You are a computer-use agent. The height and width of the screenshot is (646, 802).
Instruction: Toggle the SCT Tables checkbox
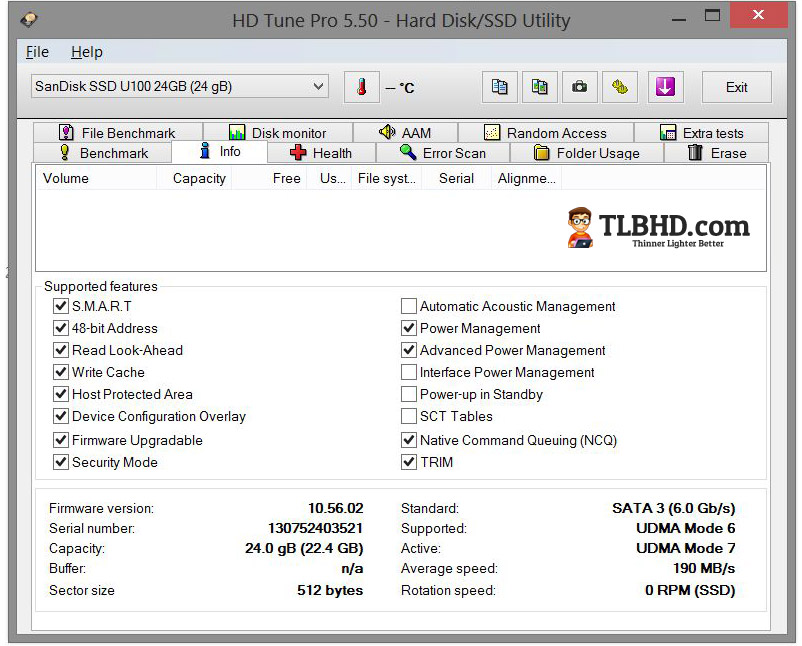pos(408,416)
